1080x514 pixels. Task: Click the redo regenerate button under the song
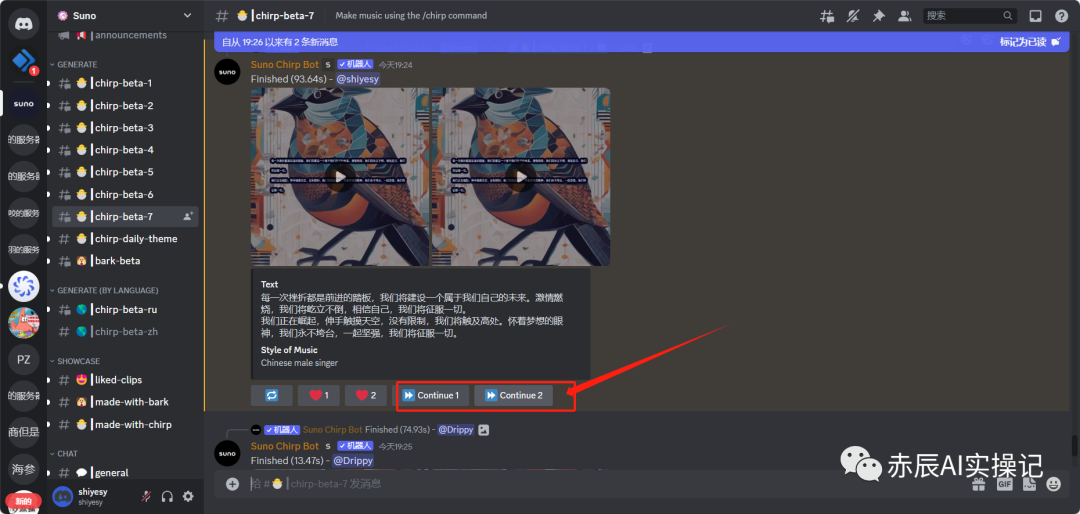(x=271, y=395)
